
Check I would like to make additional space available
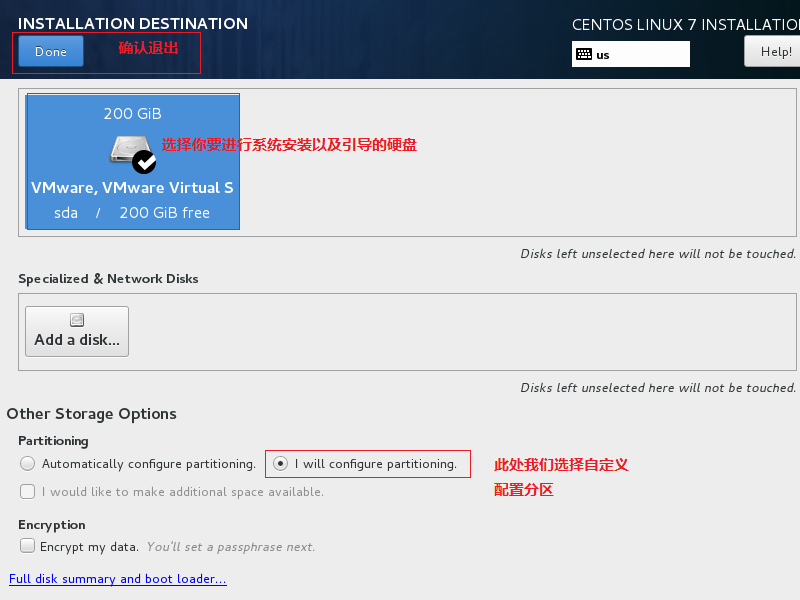click(27, 491)
